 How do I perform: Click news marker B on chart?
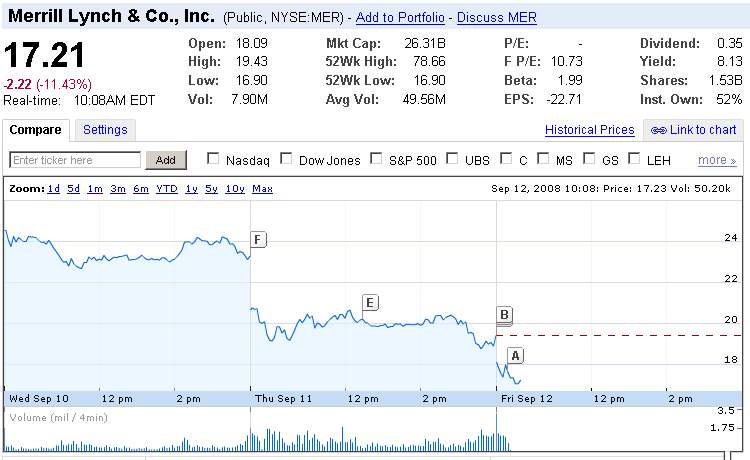coord(505,316)
